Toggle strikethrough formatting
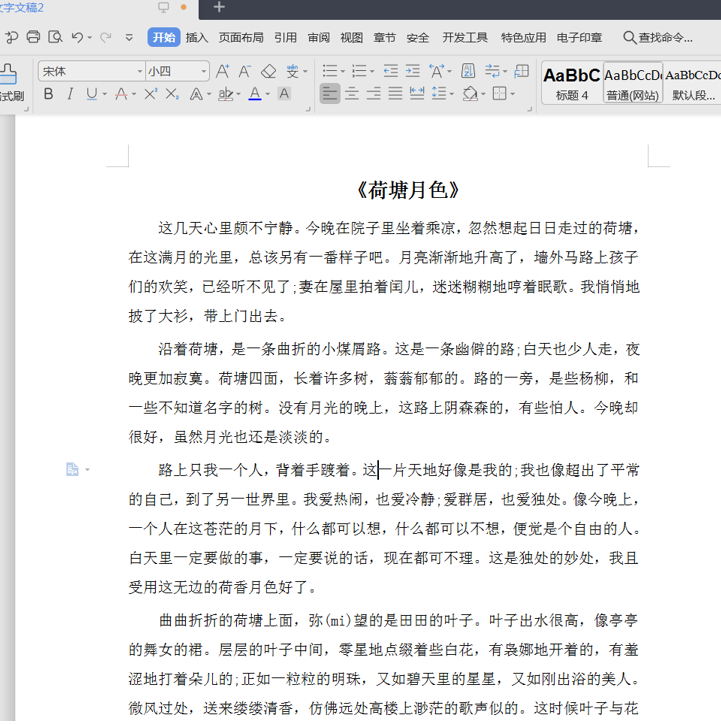This screenshot has width=721, height=724. pos(121,94)
